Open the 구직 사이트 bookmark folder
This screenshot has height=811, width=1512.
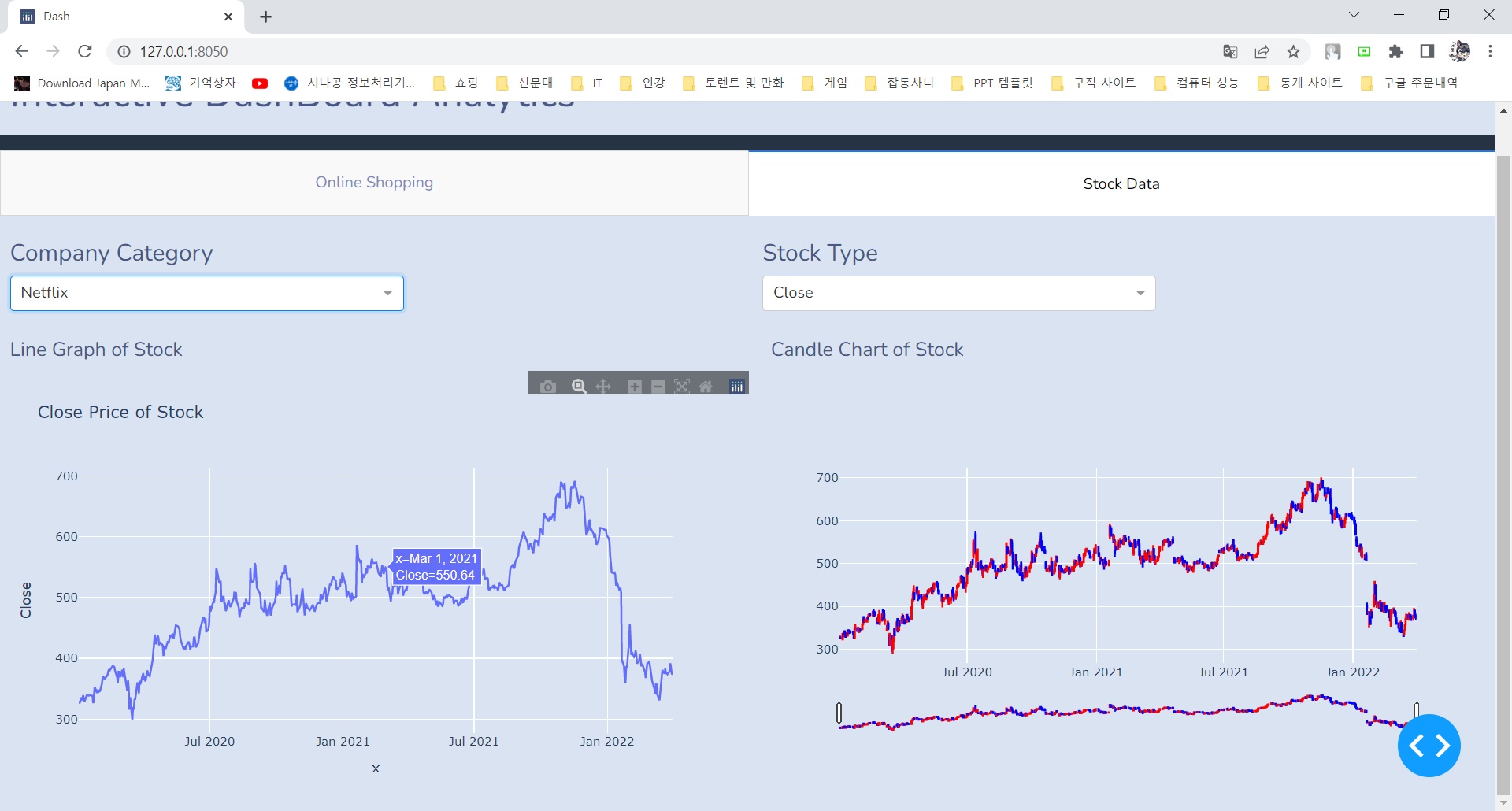click(1094, 83)
